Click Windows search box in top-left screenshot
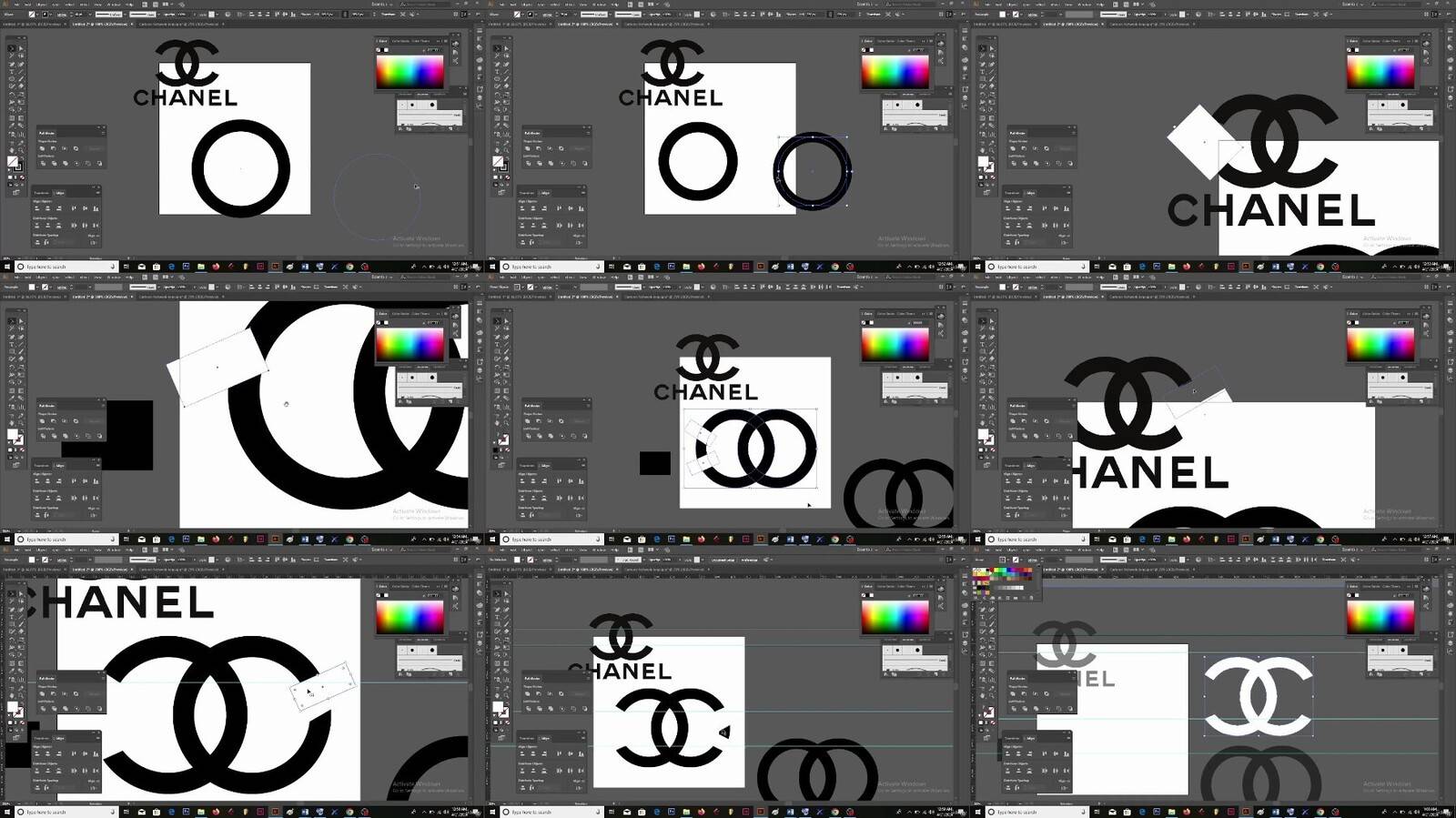Viewport: 1456px width, 818px height. tap(66, 267)
